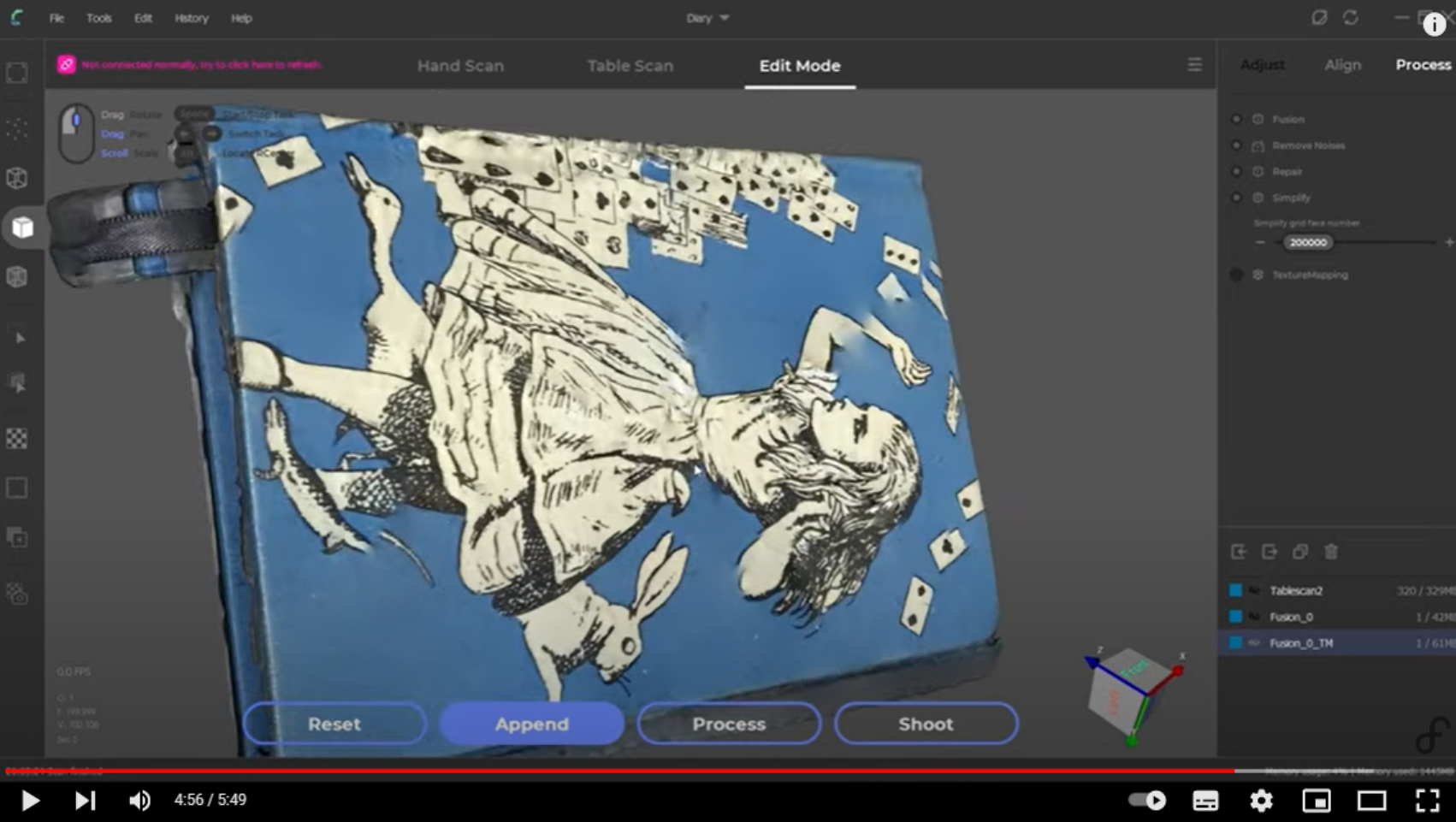Click the Shoot button

[x=926, y=724]
